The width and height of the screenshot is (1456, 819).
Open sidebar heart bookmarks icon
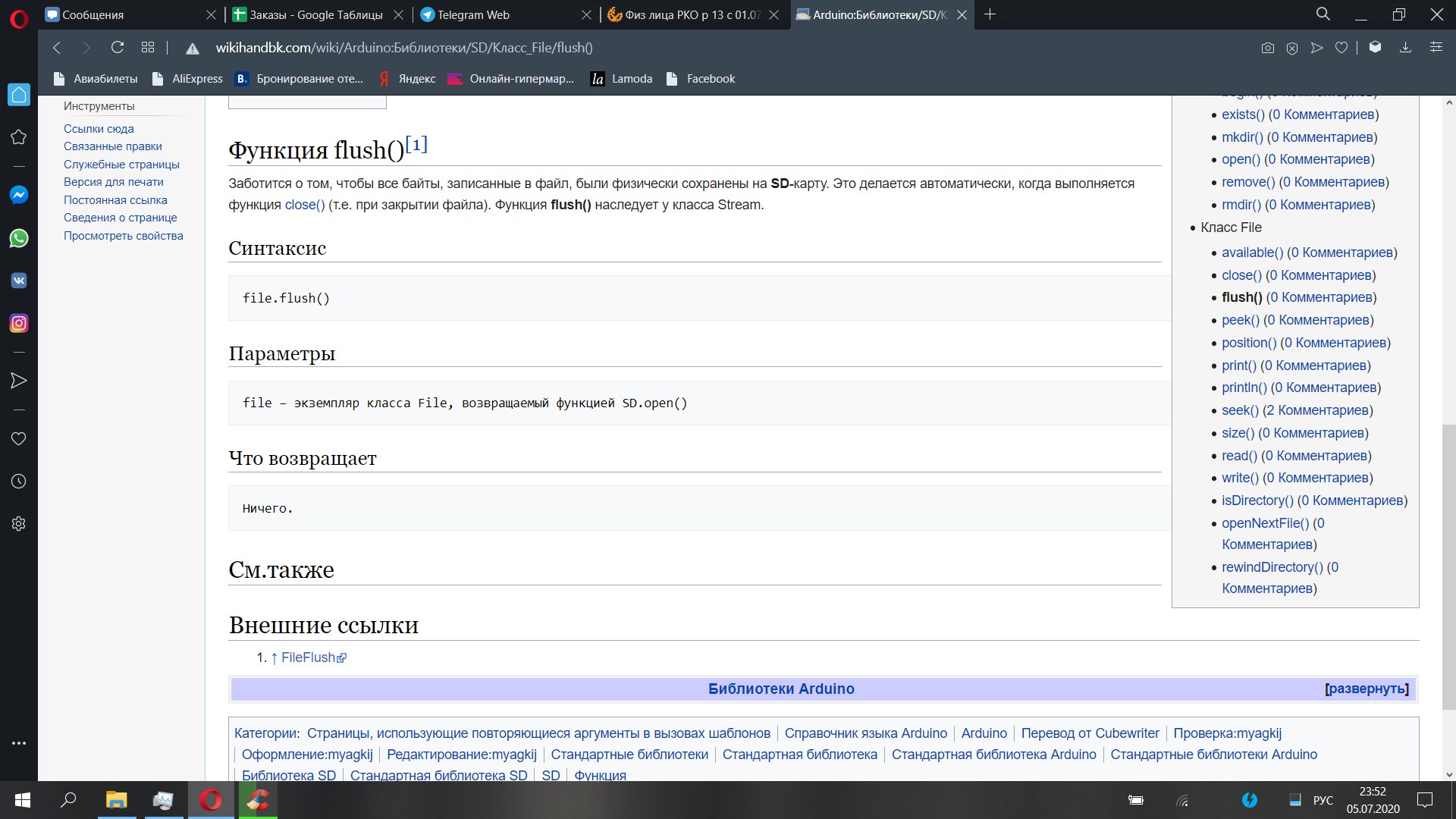coord(19,439)
